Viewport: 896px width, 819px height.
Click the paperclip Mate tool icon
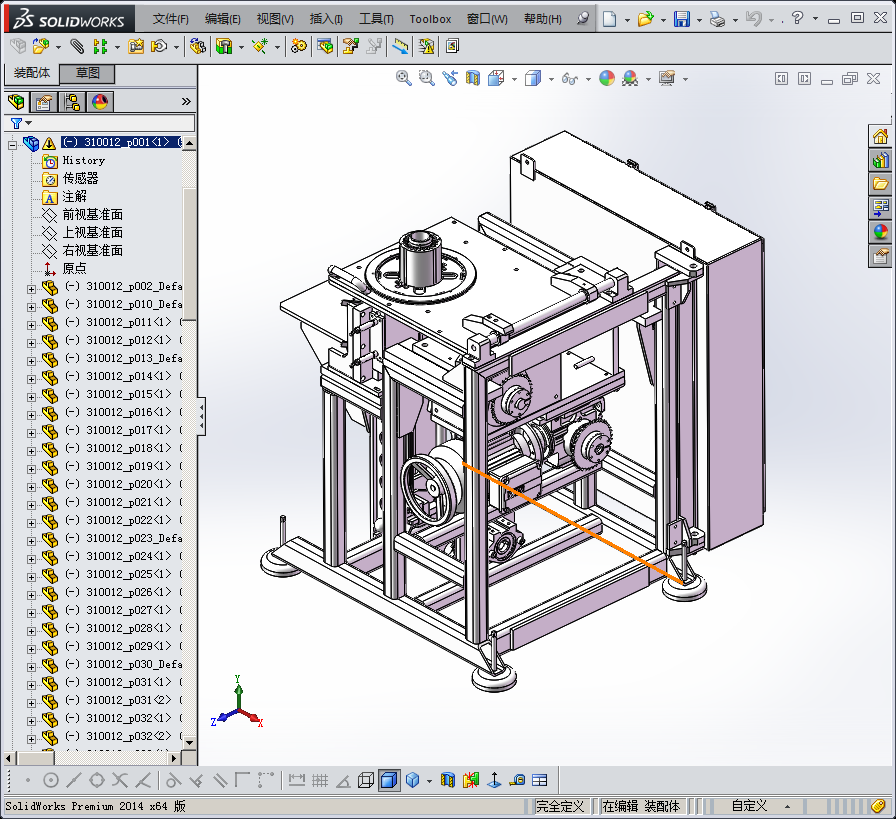(x=77, y=46)
